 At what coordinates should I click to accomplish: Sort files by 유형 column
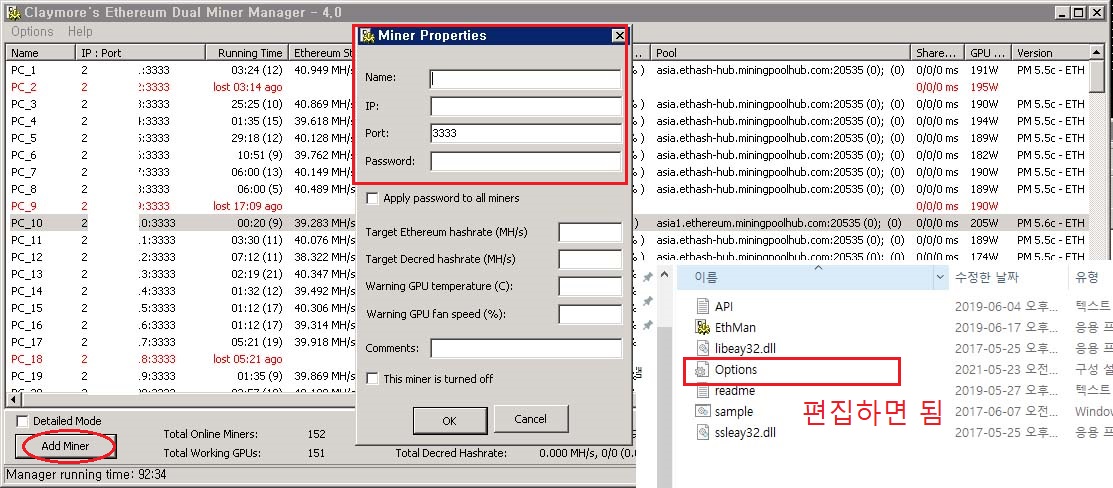coord(1087,277)
